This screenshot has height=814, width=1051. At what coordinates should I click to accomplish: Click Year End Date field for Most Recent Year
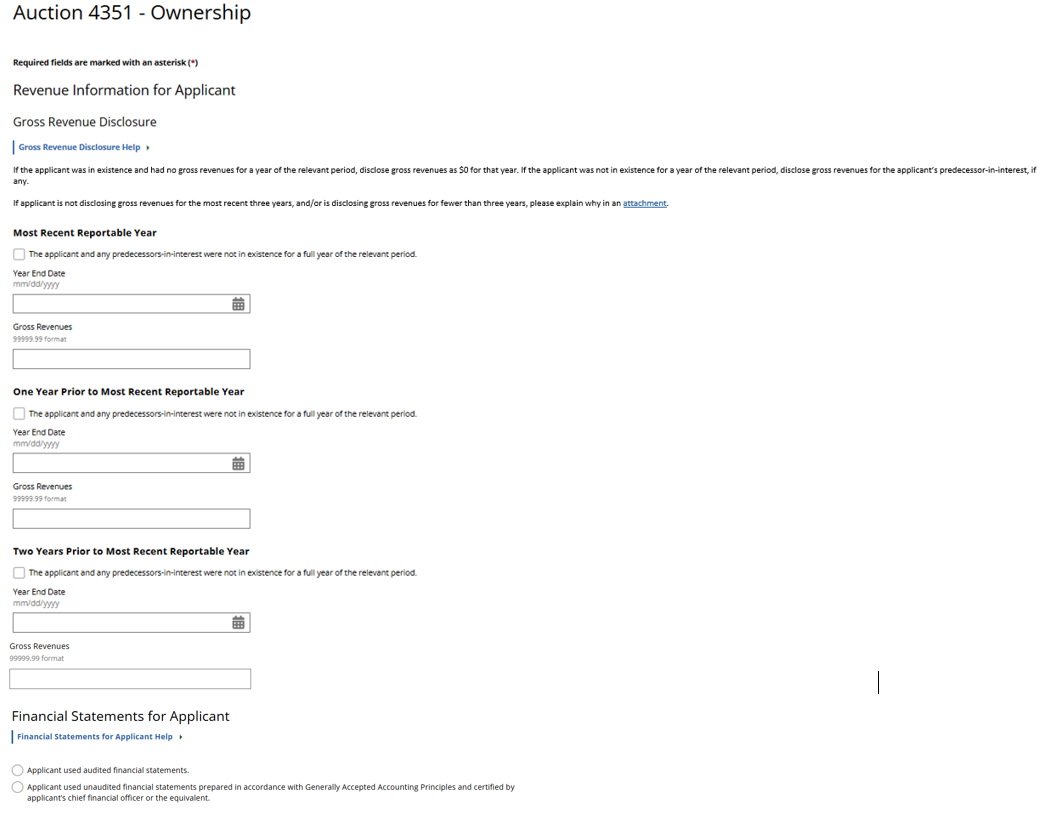[x=120, y=304]
